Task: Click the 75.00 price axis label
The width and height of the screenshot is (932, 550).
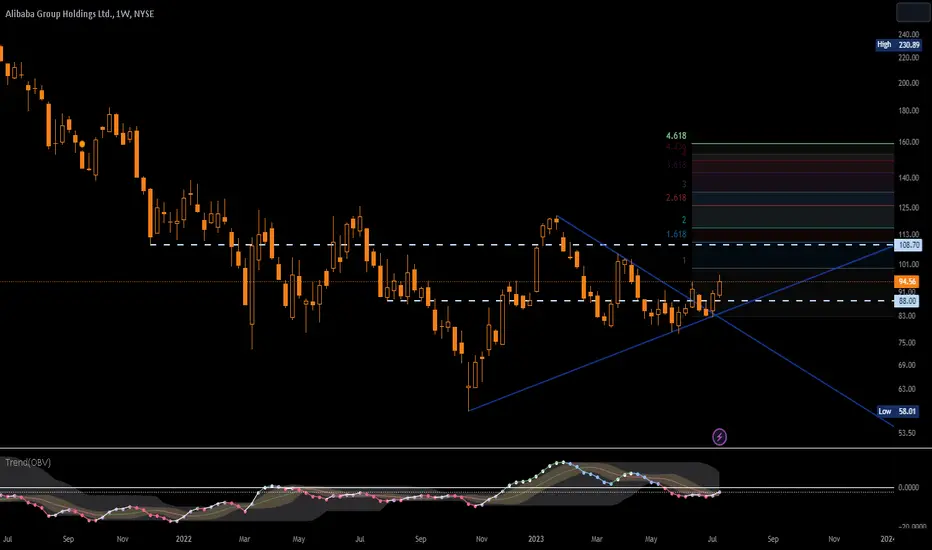Action: pyautogui.click(x=907, y=342)
